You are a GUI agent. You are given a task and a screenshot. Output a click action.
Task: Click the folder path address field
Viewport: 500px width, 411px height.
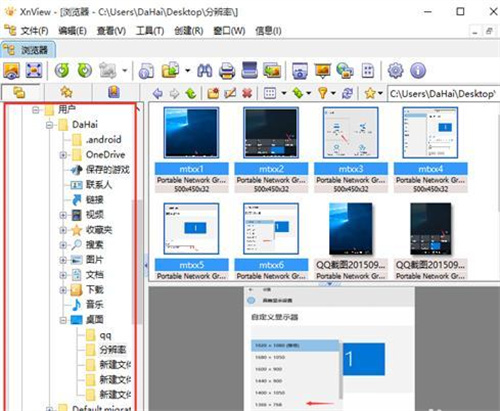pos(443,94)
